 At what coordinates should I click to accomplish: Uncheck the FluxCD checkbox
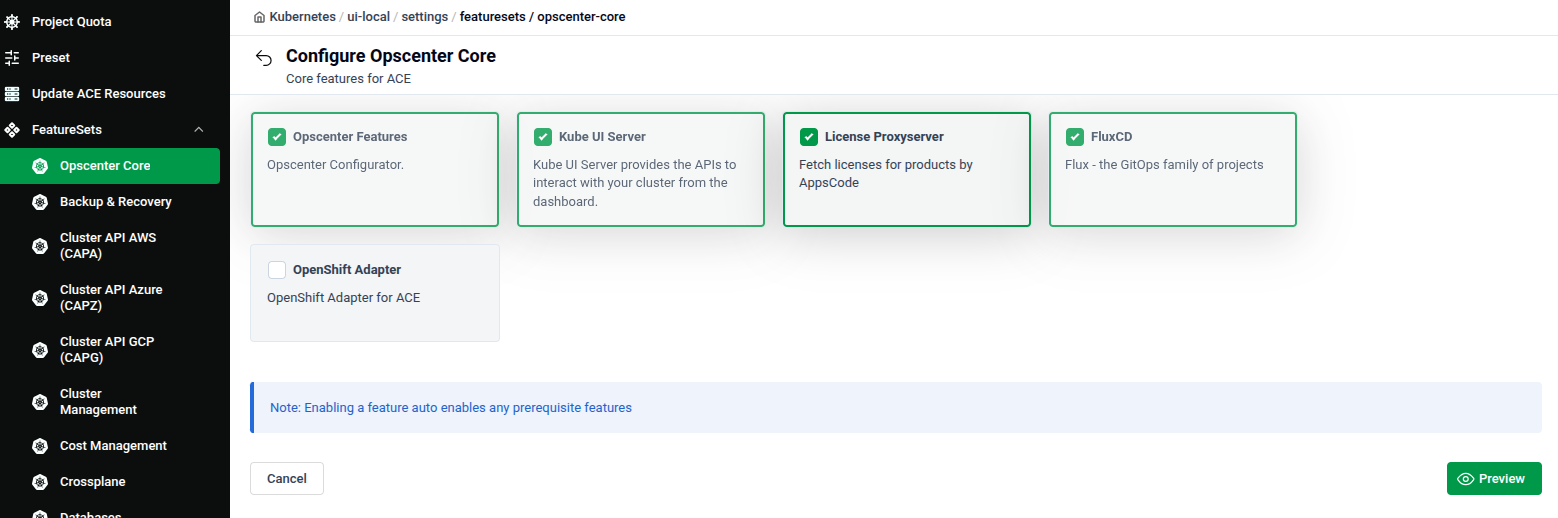click(1075, 137)
